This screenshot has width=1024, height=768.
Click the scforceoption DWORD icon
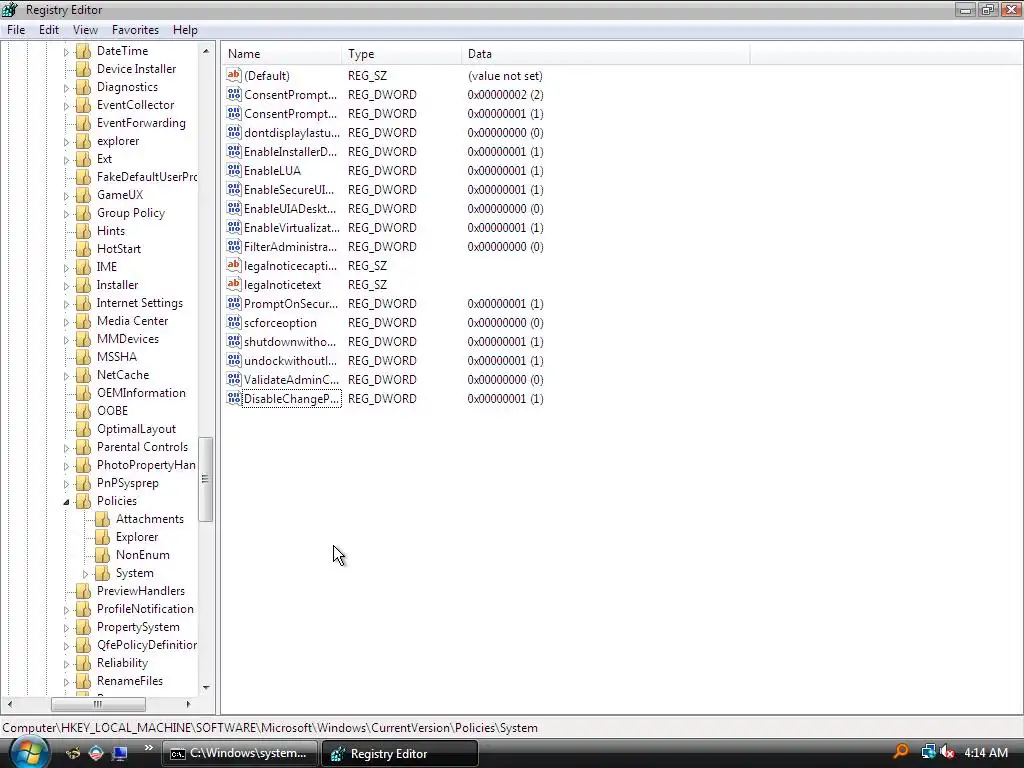pos(234,323)
